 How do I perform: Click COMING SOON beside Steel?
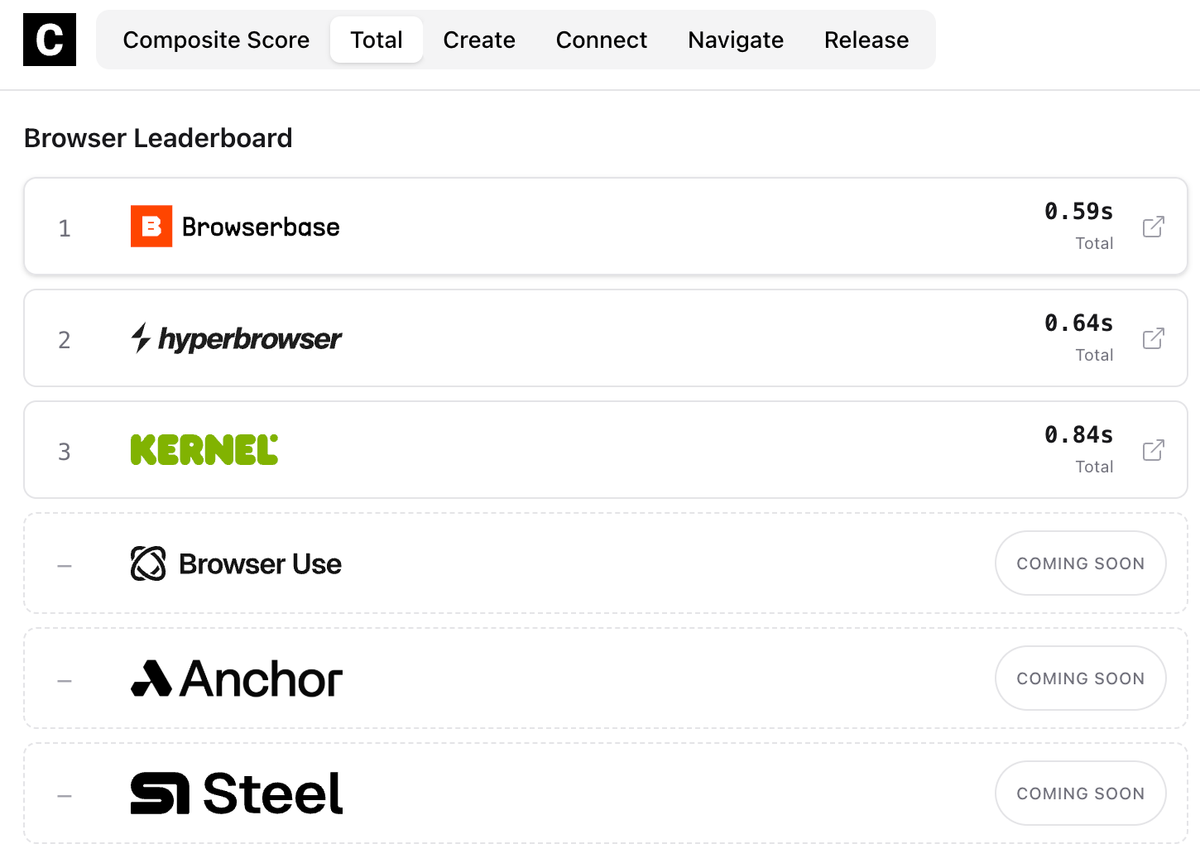1080,793
